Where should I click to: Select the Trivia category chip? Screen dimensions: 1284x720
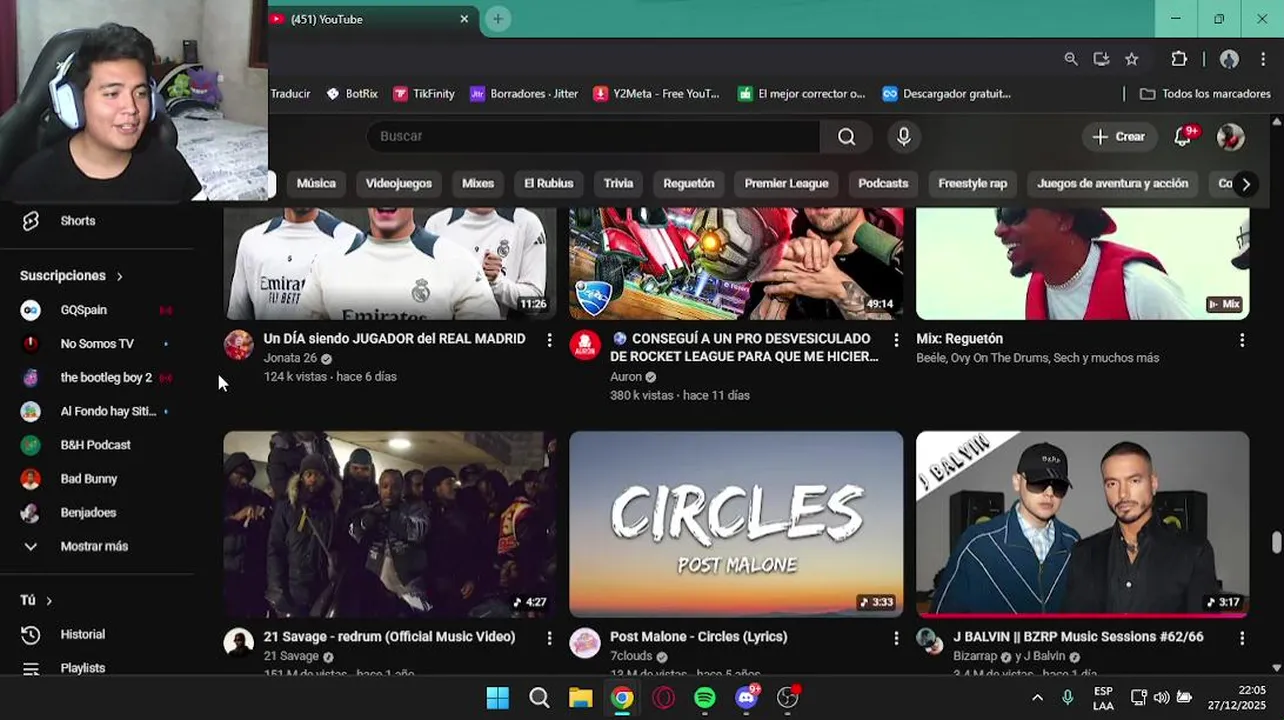(x=618, y=184)
